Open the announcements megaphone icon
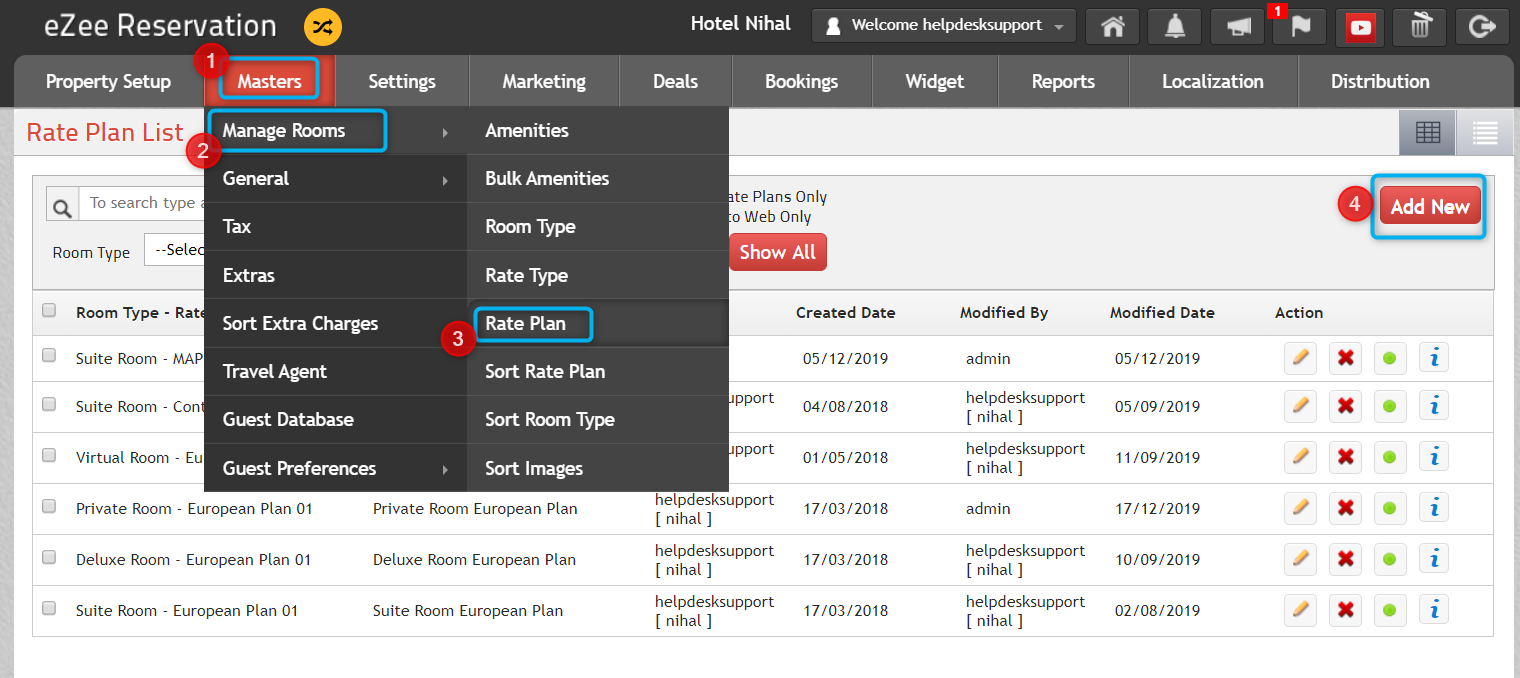This screenshot has width=1520, height=678. click(1236, 26)
